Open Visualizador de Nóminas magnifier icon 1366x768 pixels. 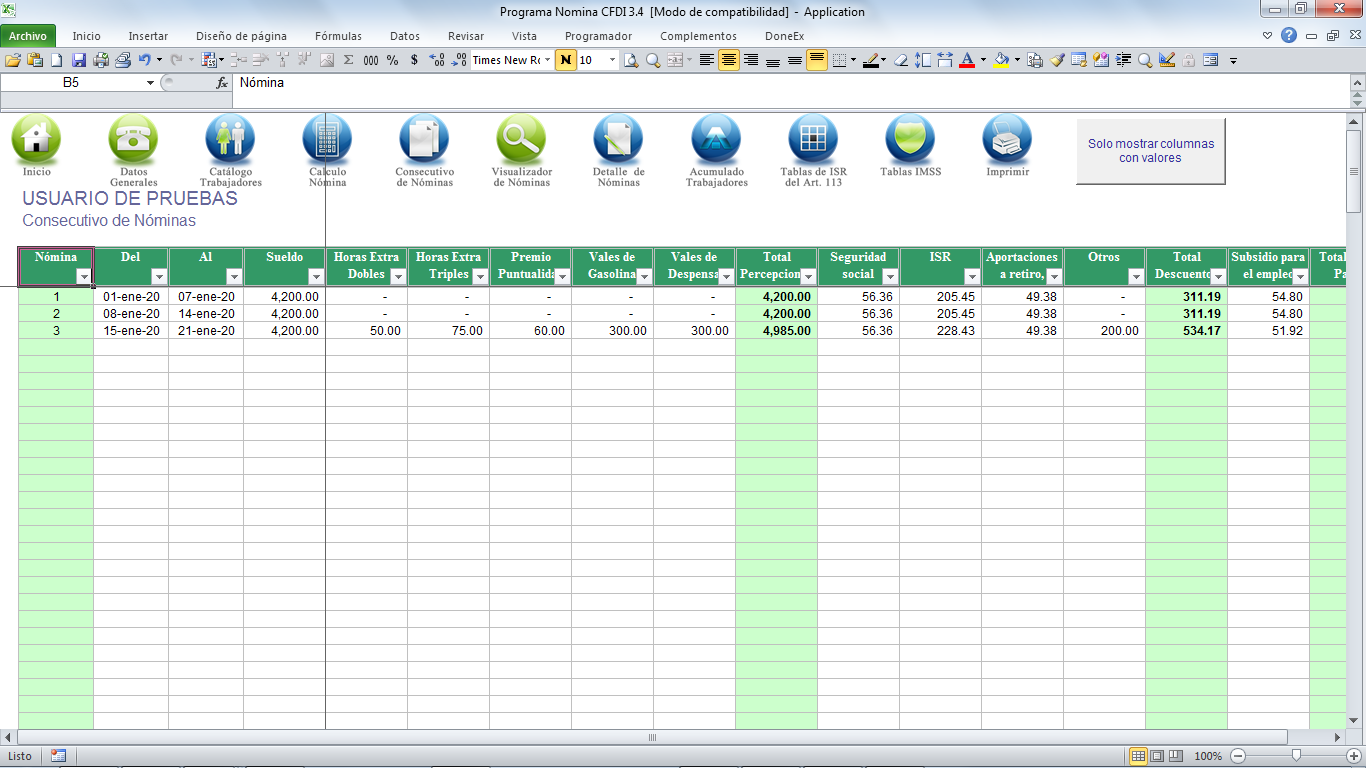[x=521, y=140]
